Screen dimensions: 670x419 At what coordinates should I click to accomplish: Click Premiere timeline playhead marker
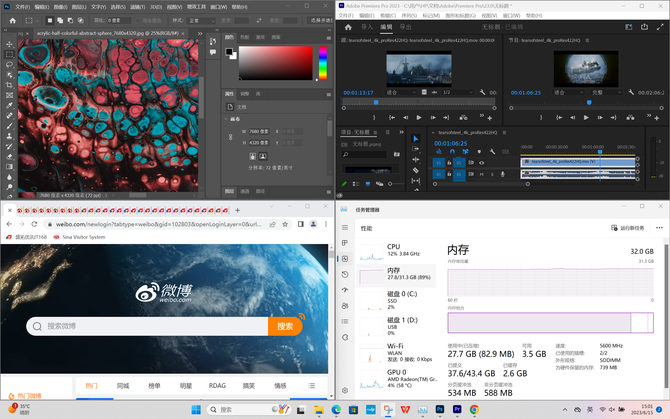(x=600, y=152)
